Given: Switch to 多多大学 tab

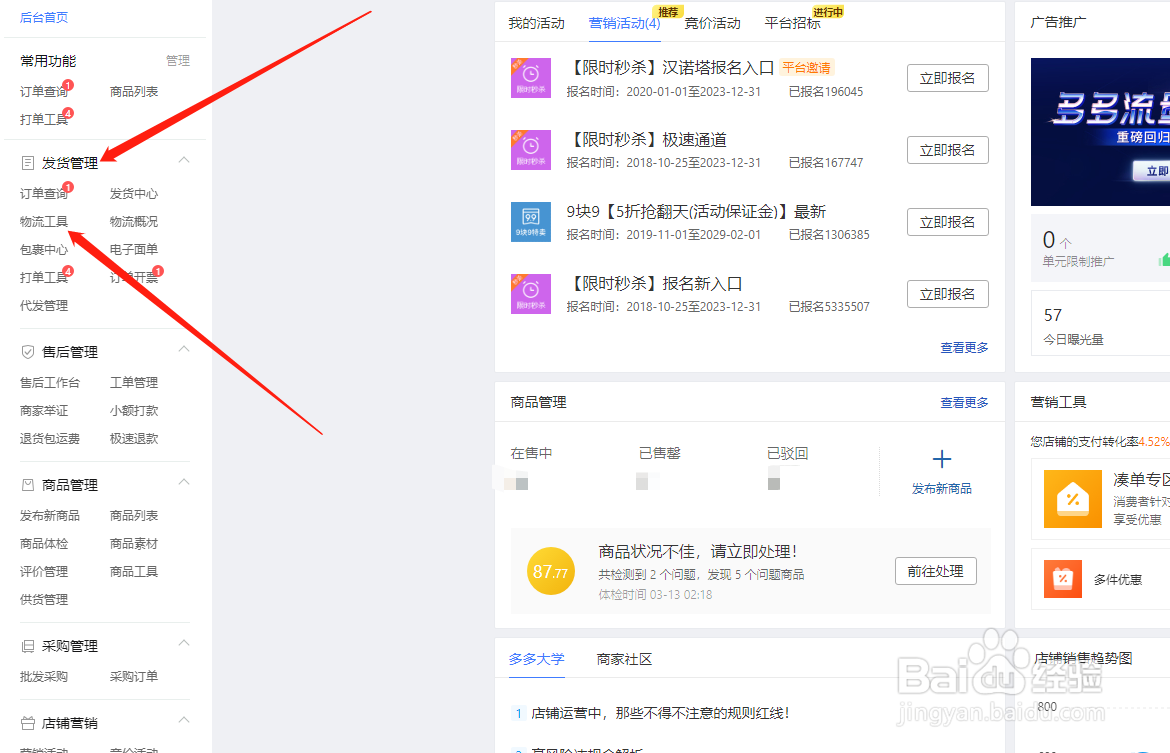Looking at the screenshot, I should point(536,659).
